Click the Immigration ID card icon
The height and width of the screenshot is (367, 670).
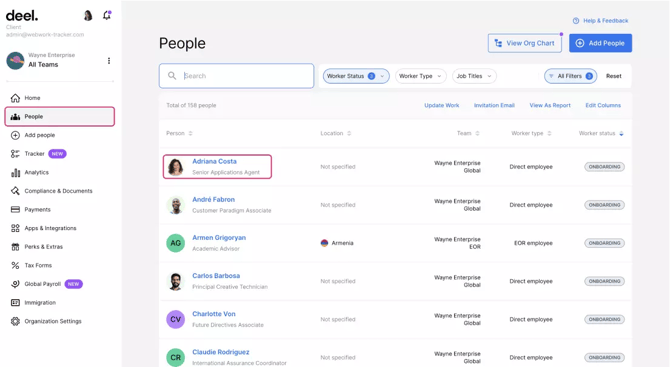[x=15, y=302]
